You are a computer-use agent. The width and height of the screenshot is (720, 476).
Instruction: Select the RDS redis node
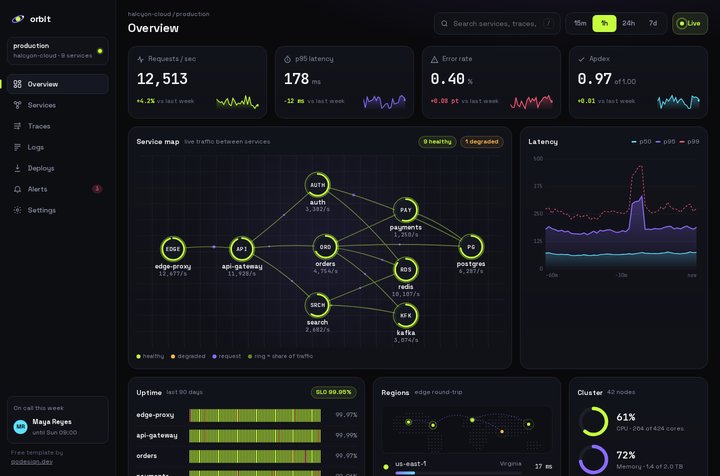[405, 269]
